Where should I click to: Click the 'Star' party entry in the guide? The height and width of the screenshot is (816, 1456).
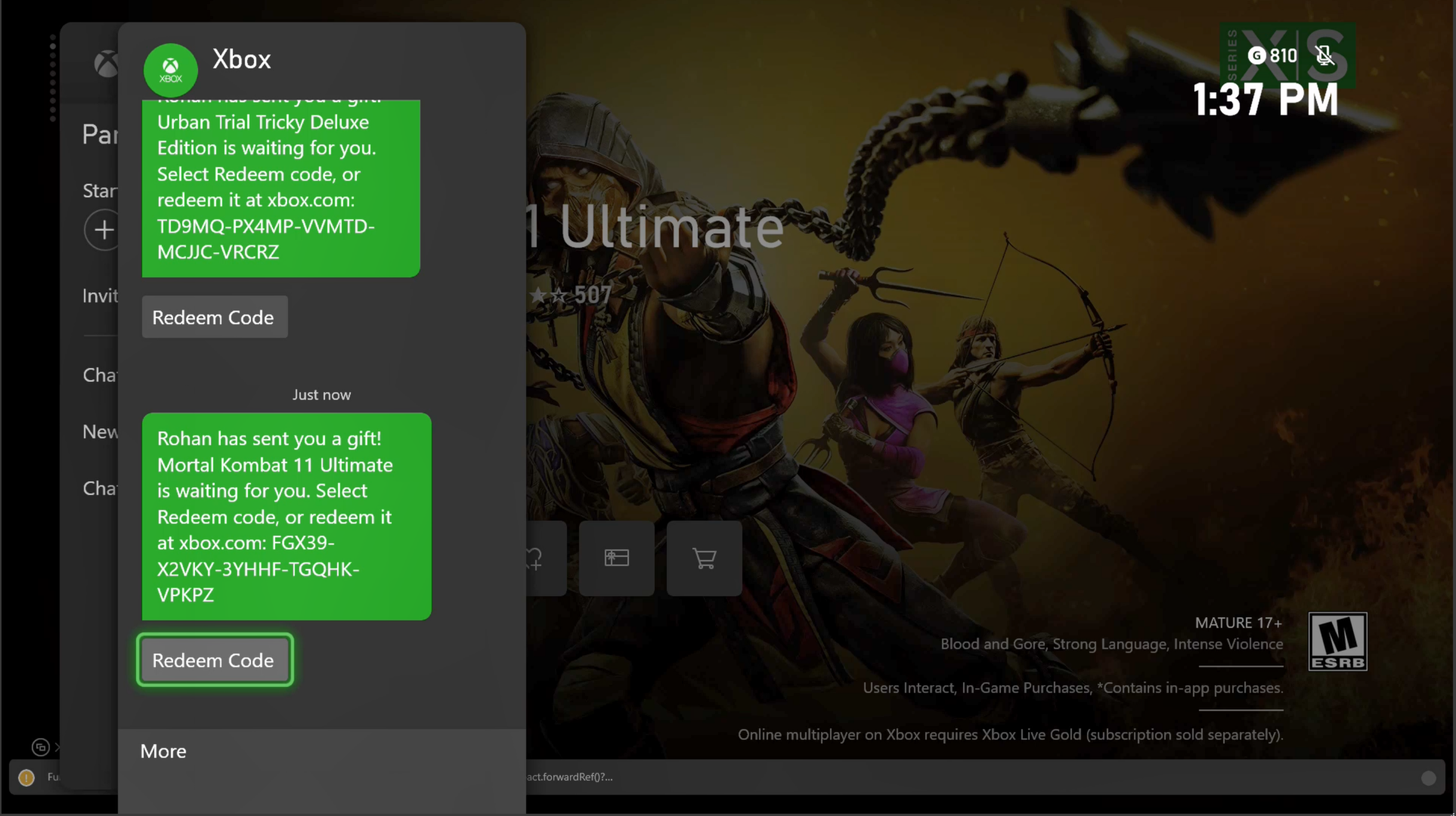coord(100,190)
